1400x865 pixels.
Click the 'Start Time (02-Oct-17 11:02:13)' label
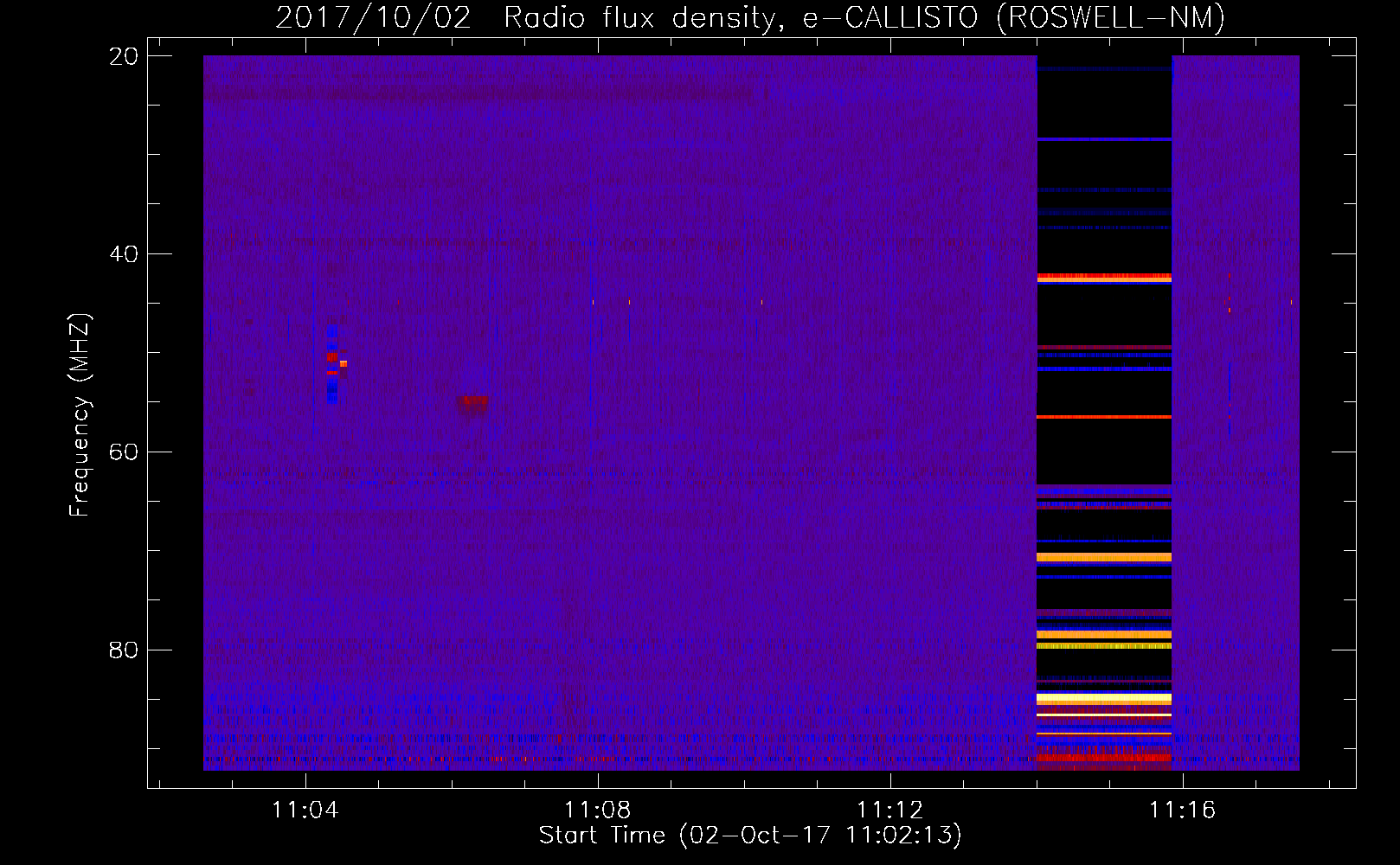(x=750, y=836)
